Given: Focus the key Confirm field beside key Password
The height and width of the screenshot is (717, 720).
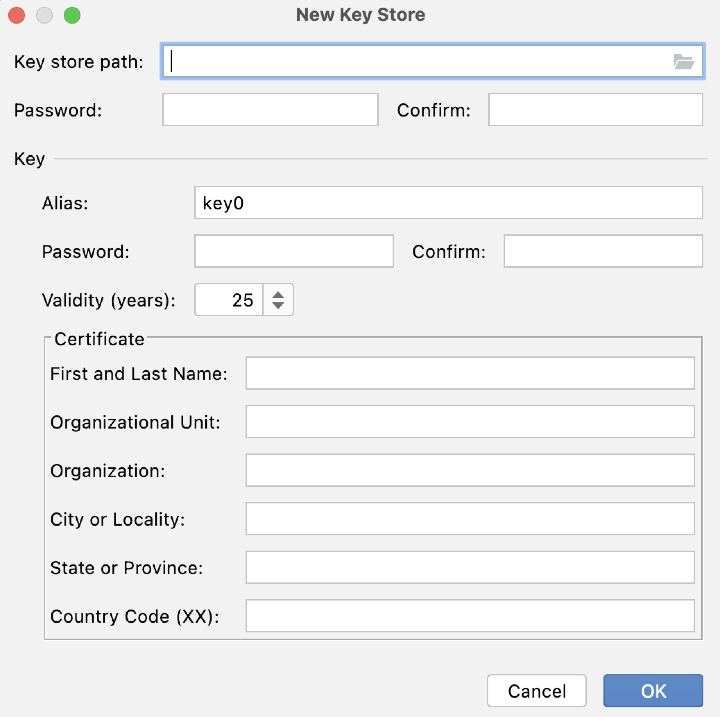Looking at the screenshot, I should click(x=603, y=252).
